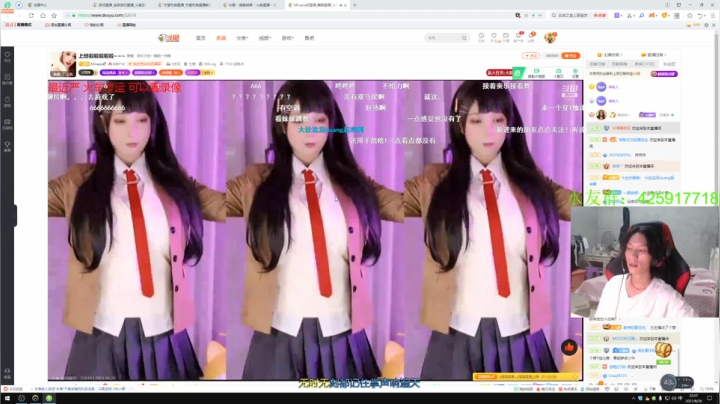Switch to the fourth browser tab

tap(250, 5)
